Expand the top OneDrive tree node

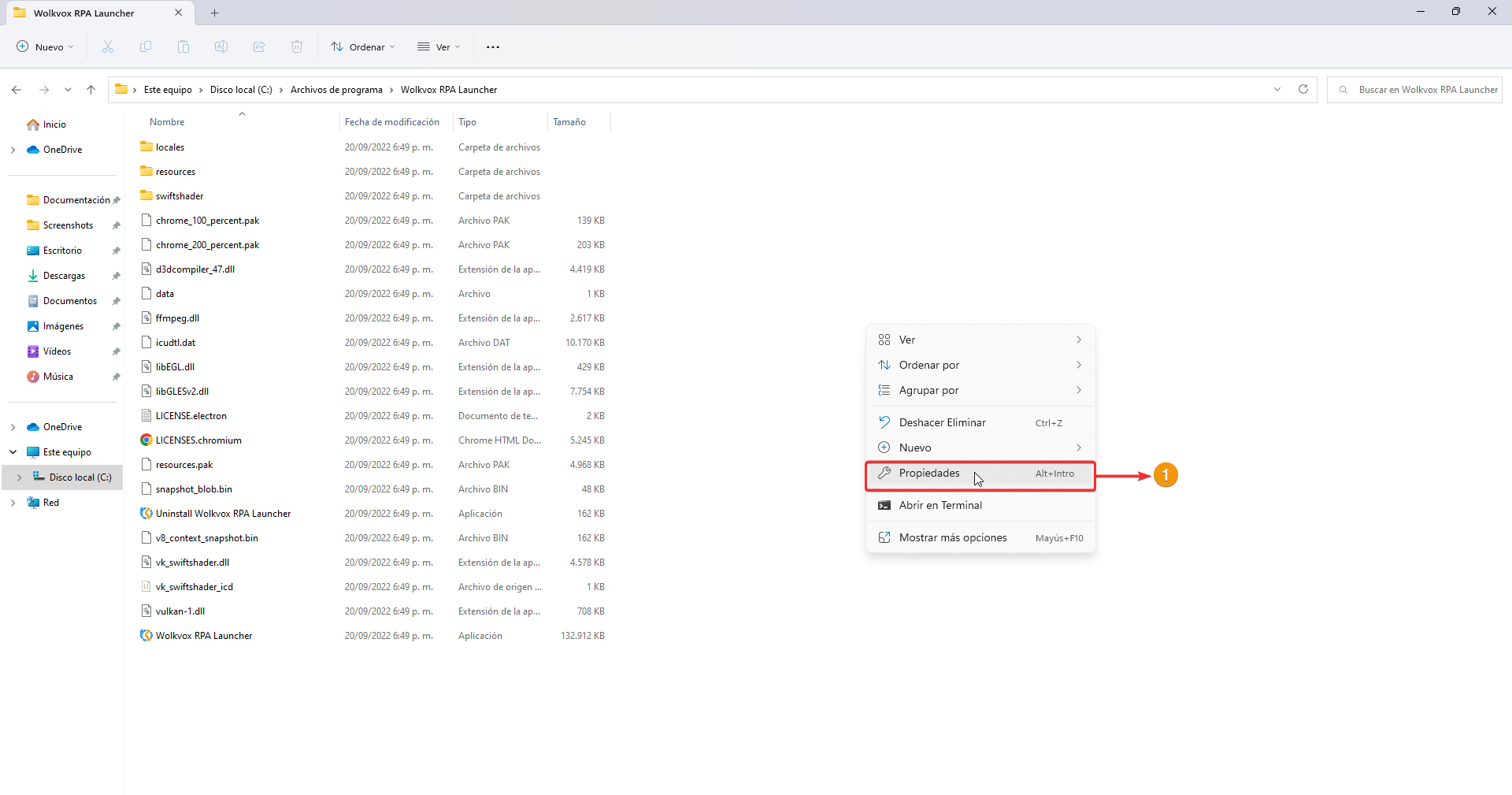click(x=13, y=150)
